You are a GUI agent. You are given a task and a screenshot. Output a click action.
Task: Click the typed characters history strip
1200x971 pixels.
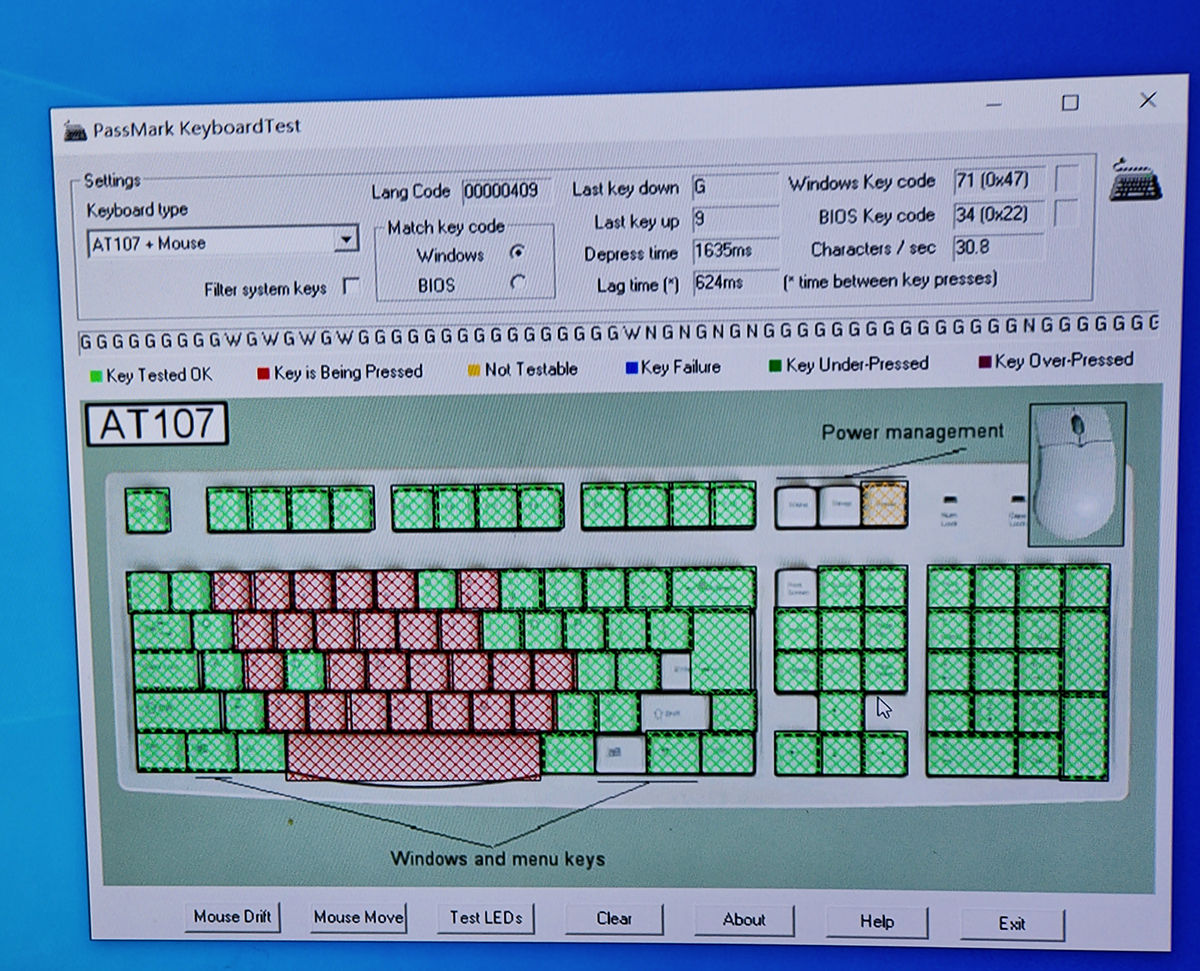pos(618,334)
